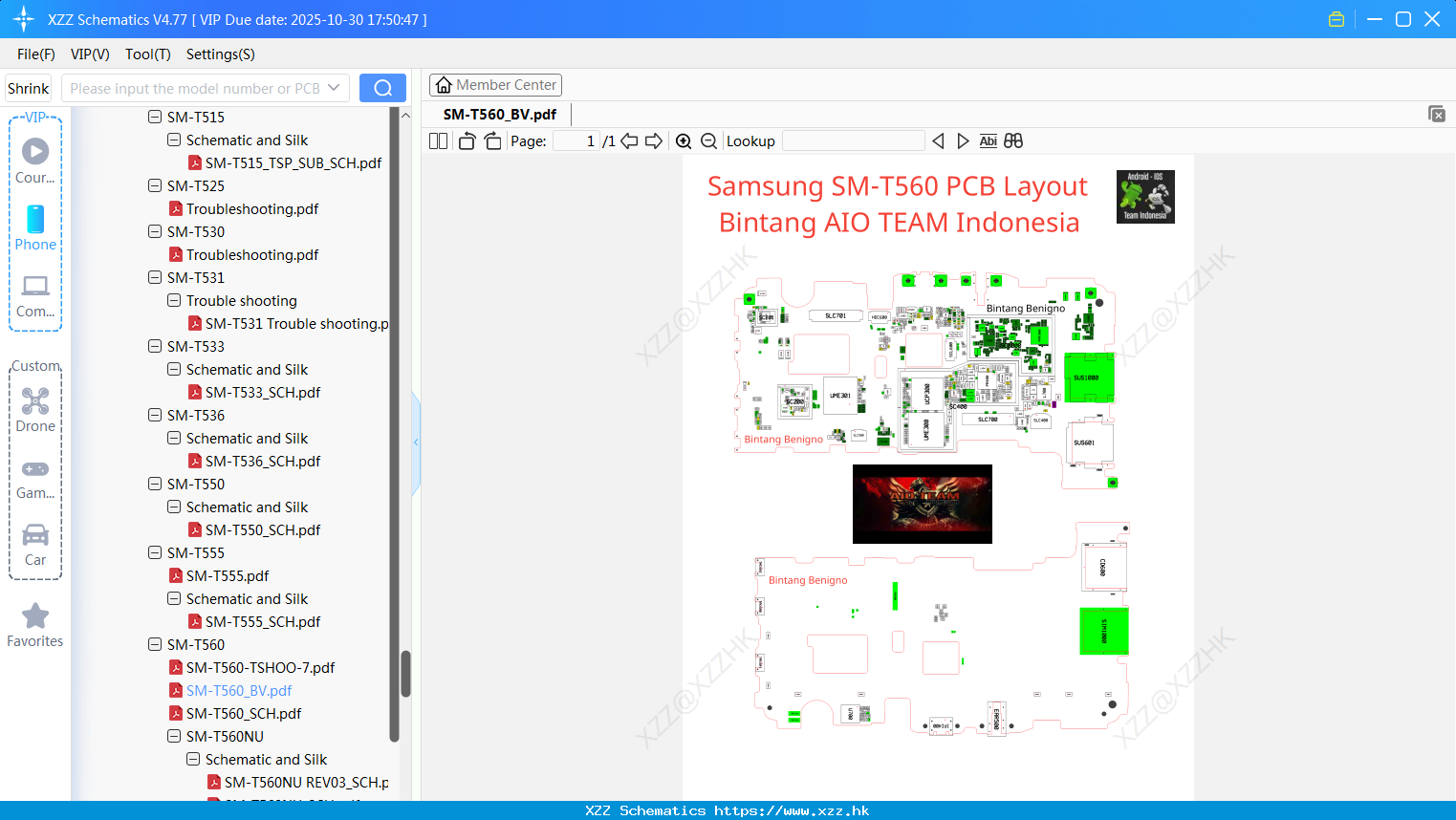The image size is (1456, 820).
Task: Find next lookup result
Action: (963, 140)
